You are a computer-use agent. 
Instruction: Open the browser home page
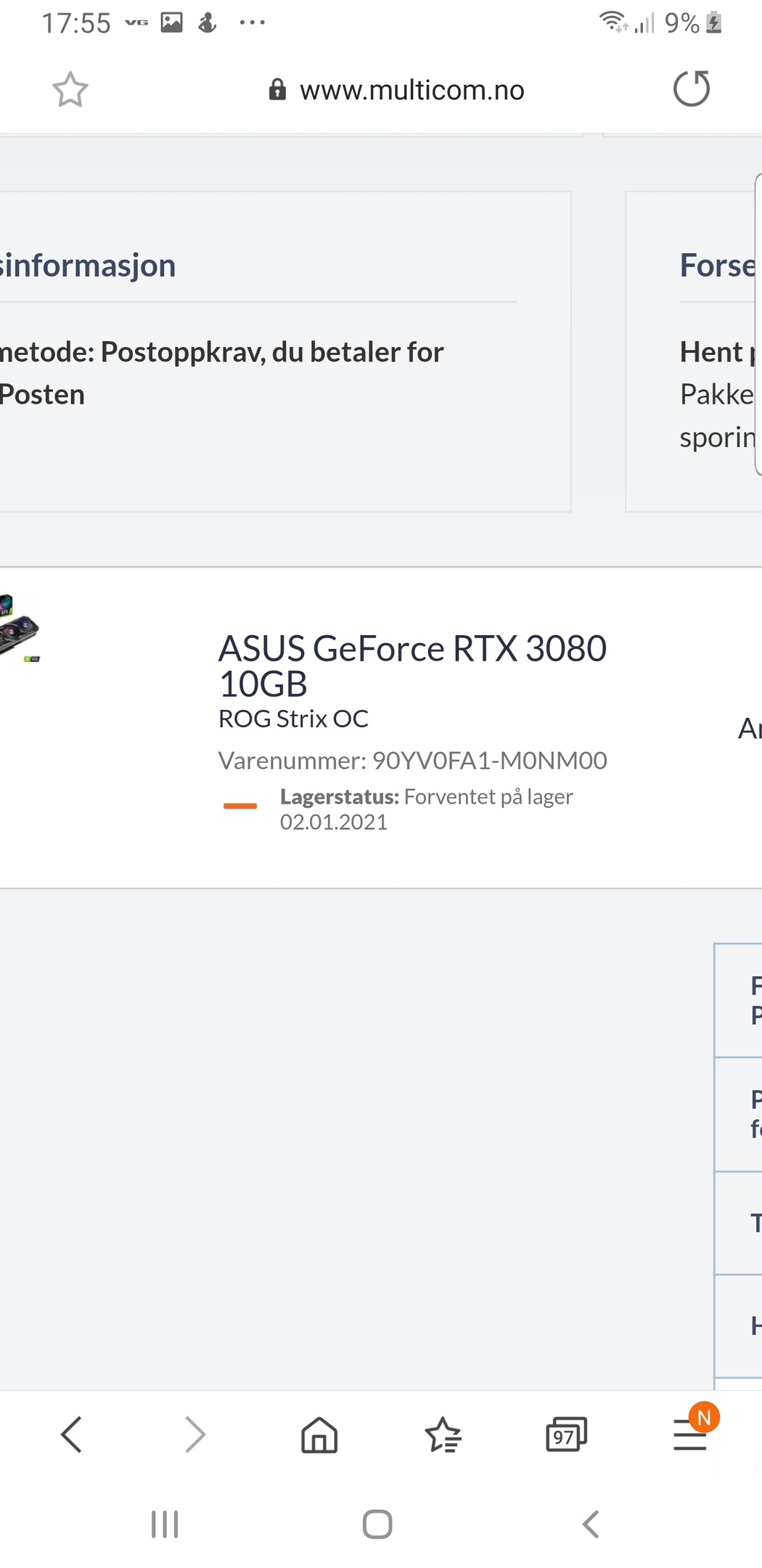click(319, 1434)
